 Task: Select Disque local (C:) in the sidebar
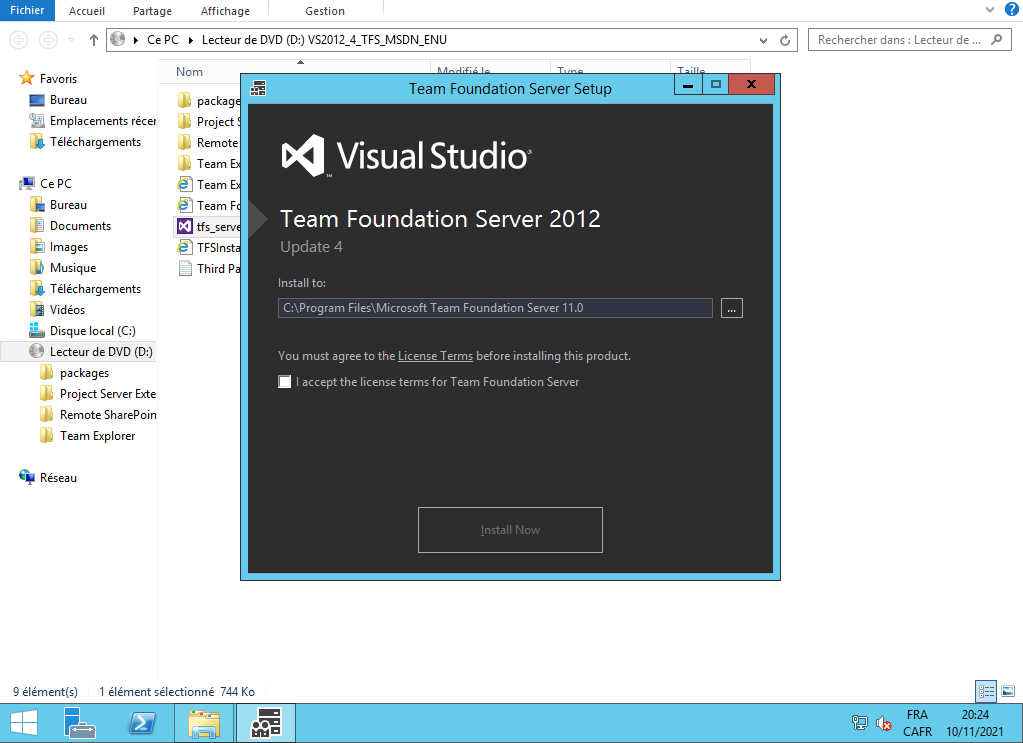tap(92, 331)
